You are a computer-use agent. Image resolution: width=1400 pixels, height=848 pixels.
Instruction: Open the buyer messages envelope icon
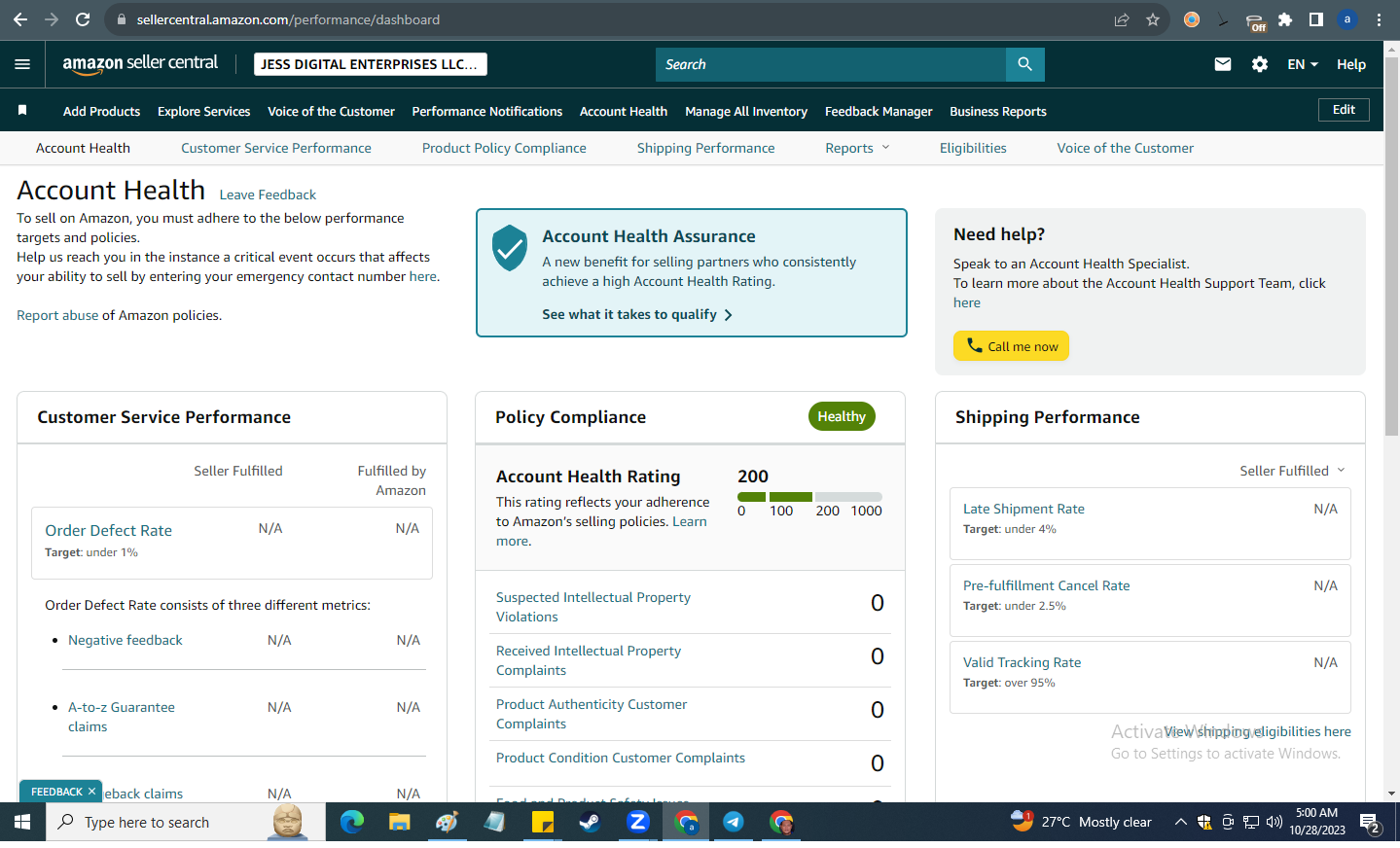1223,64
